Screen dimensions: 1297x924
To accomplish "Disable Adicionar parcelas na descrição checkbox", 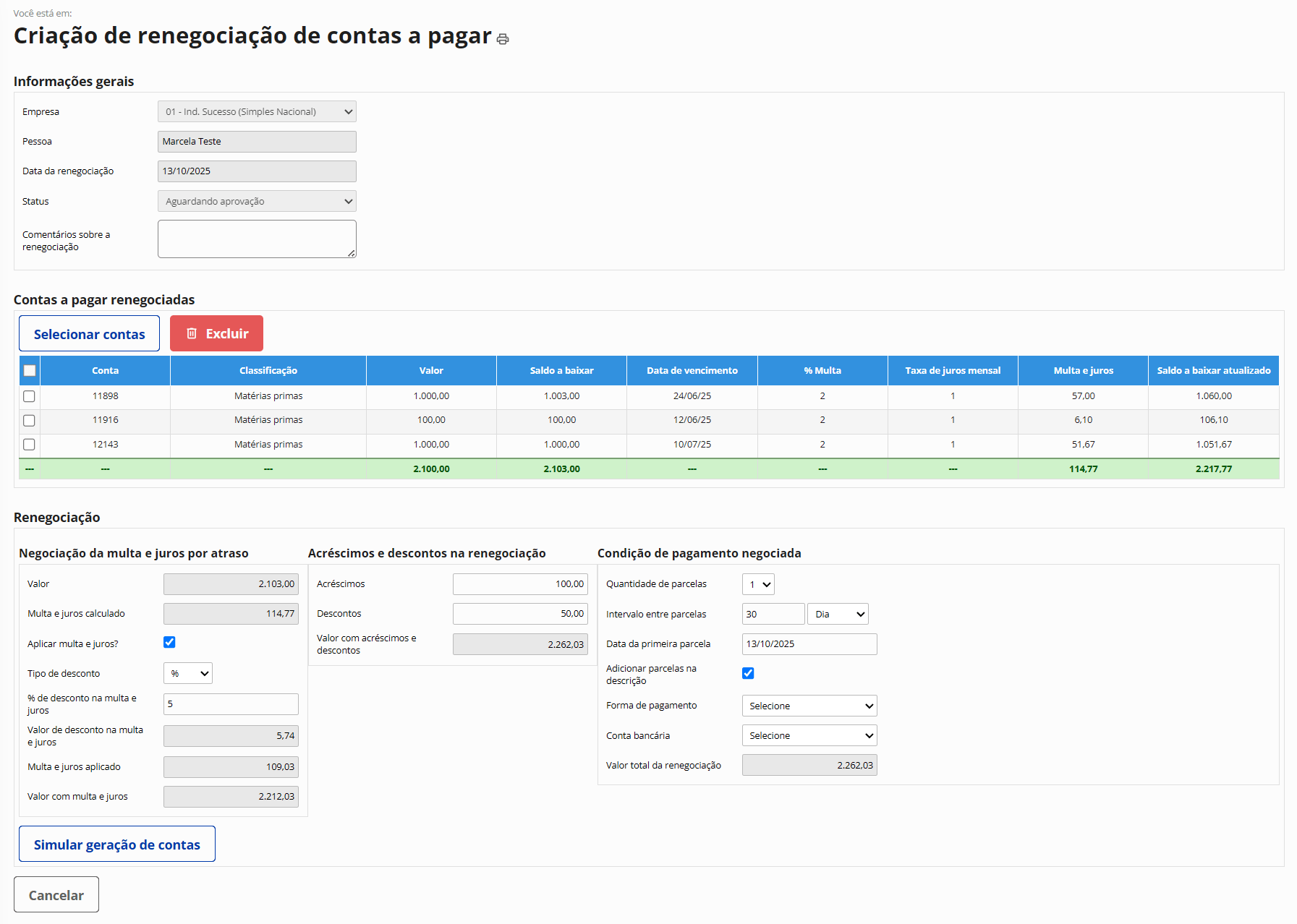I will coord(748,673).
